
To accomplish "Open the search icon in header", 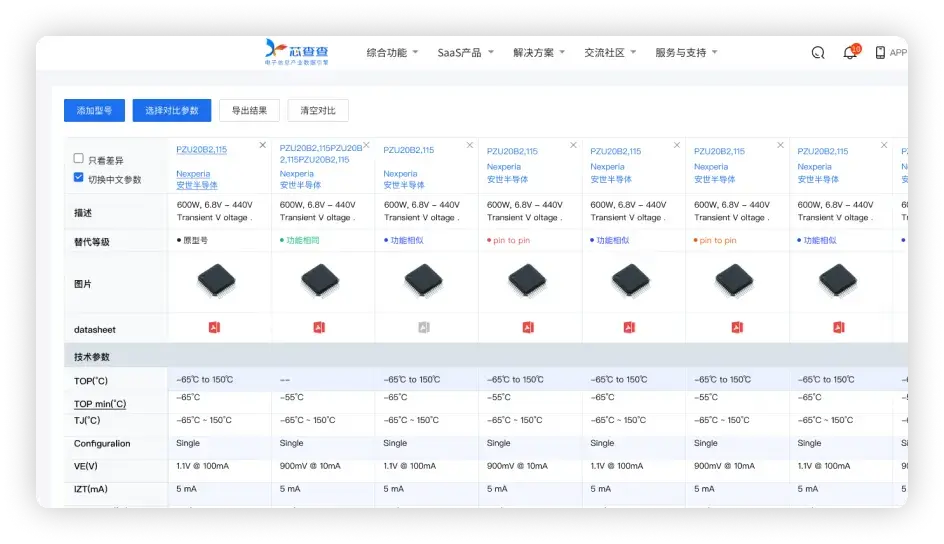I will [x=818, y=53].
